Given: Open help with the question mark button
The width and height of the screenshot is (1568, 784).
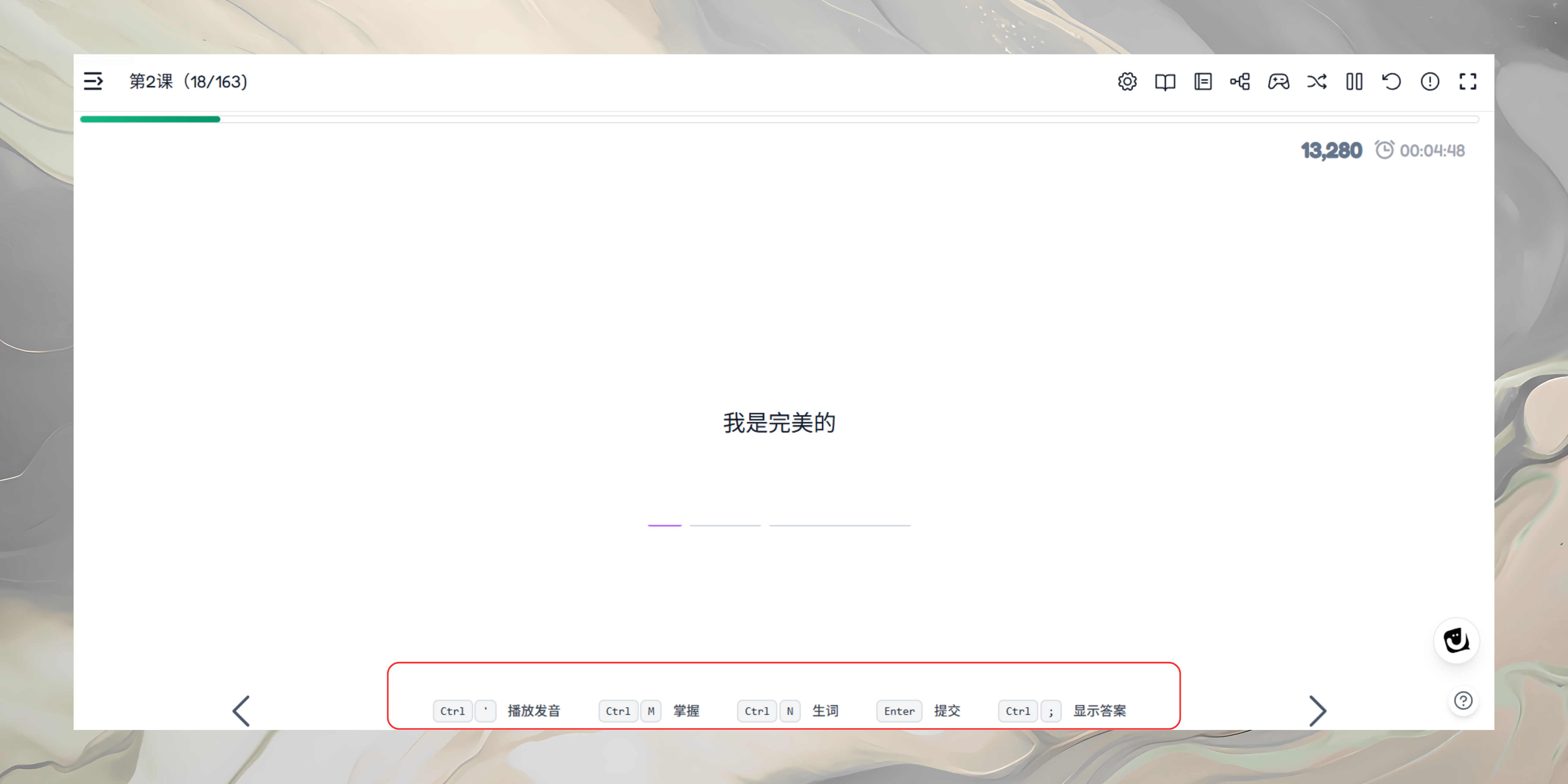Looking at the screenshot, I should [1463, 701].
